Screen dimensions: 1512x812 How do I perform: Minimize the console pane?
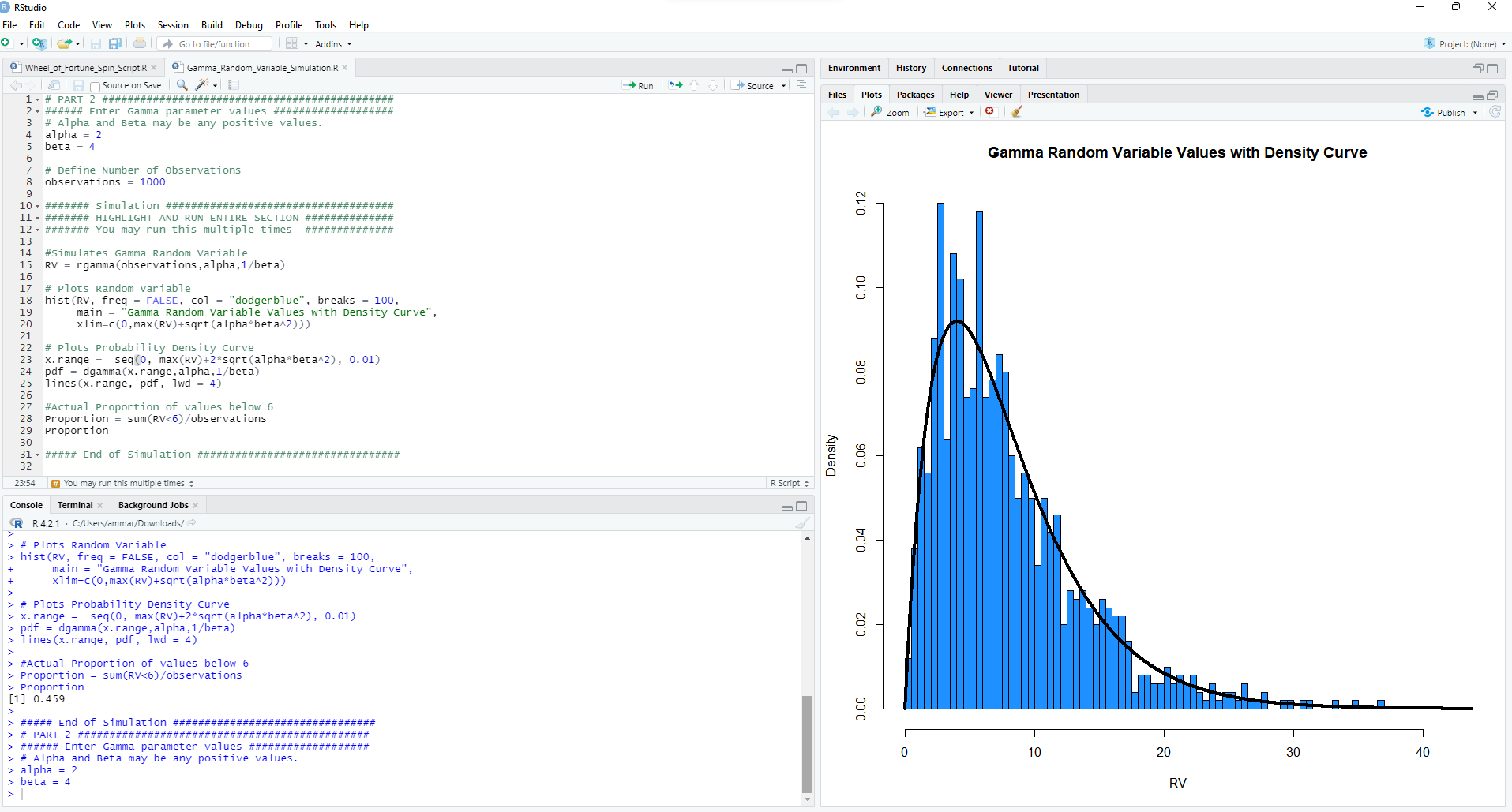(x=787, y=507)
